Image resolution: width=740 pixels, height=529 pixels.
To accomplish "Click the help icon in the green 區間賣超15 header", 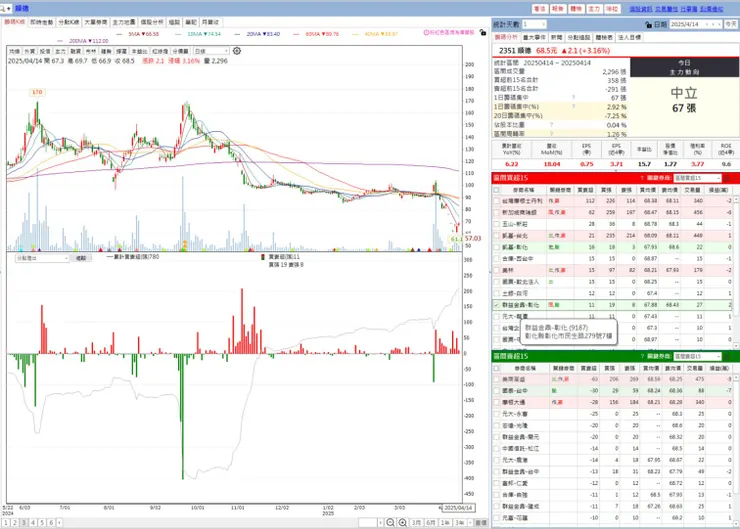I will point(642,356).
